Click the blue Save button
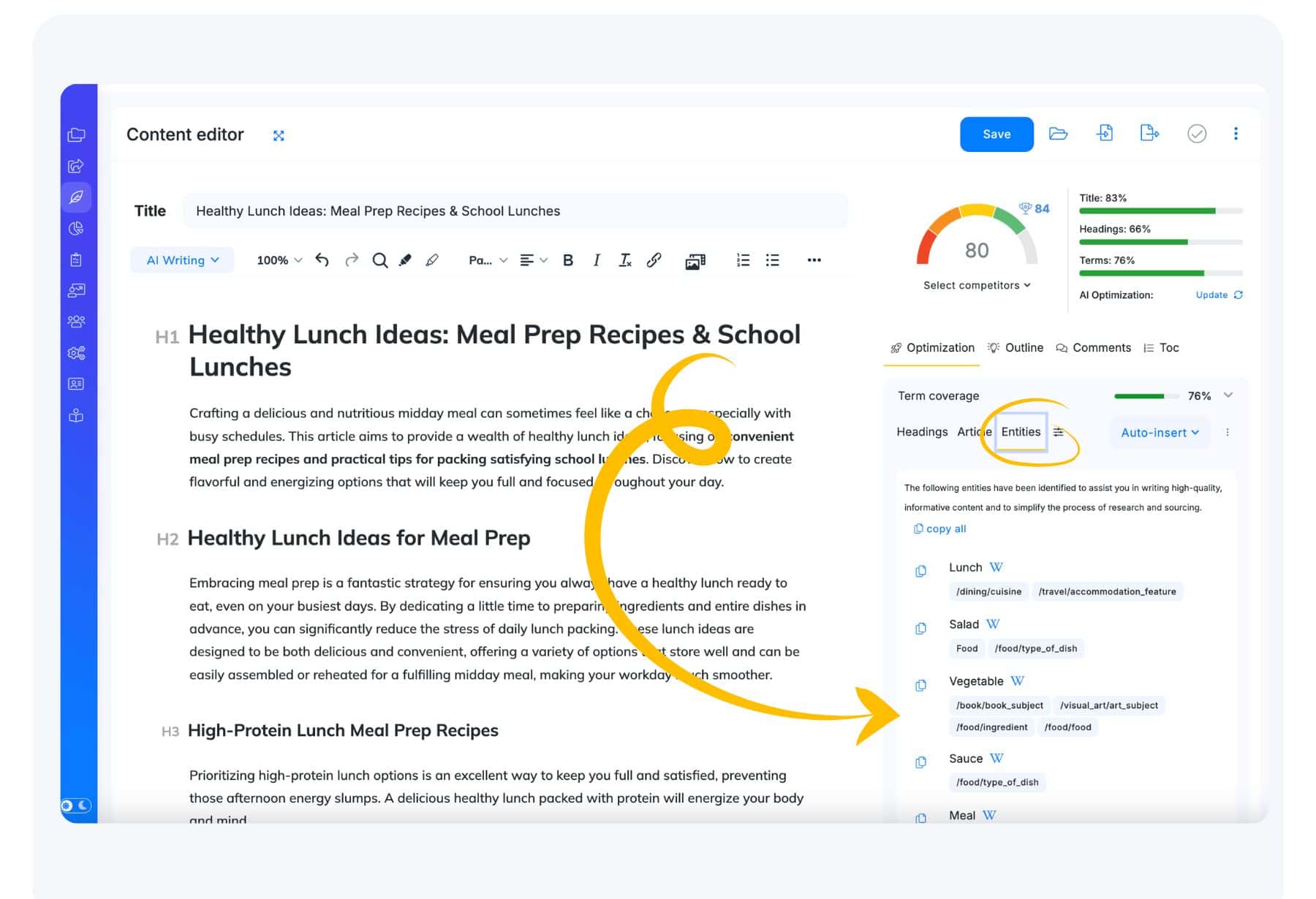The height and width of the screenshot is (899, 1316). pyautogui.click(x=997, y=134)
